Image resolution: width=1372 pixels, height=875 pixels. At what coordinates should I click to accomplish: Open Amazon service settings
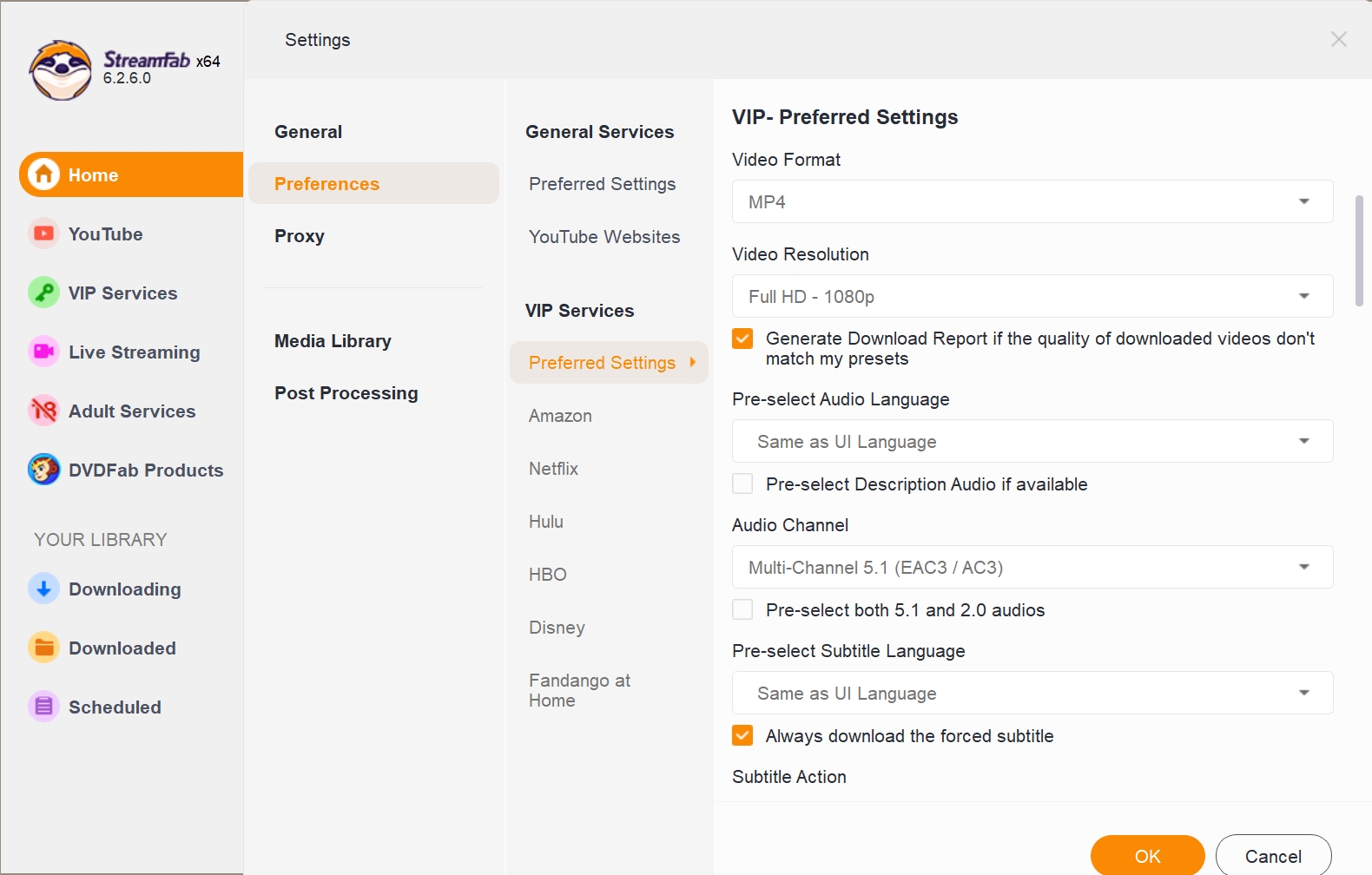coord(560,416)
